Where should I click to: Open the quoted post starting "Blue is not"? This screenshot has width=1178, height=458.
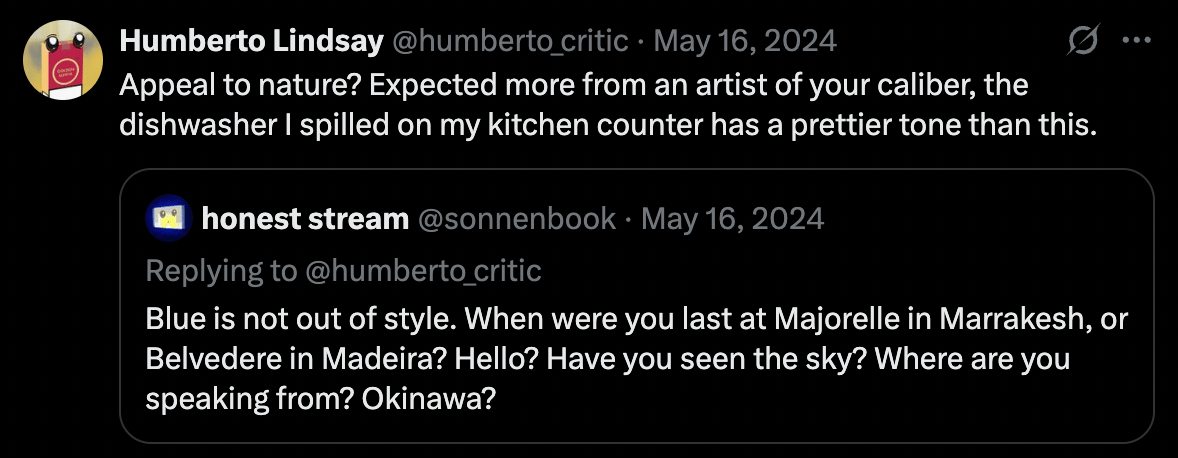(x=637, y=305)
